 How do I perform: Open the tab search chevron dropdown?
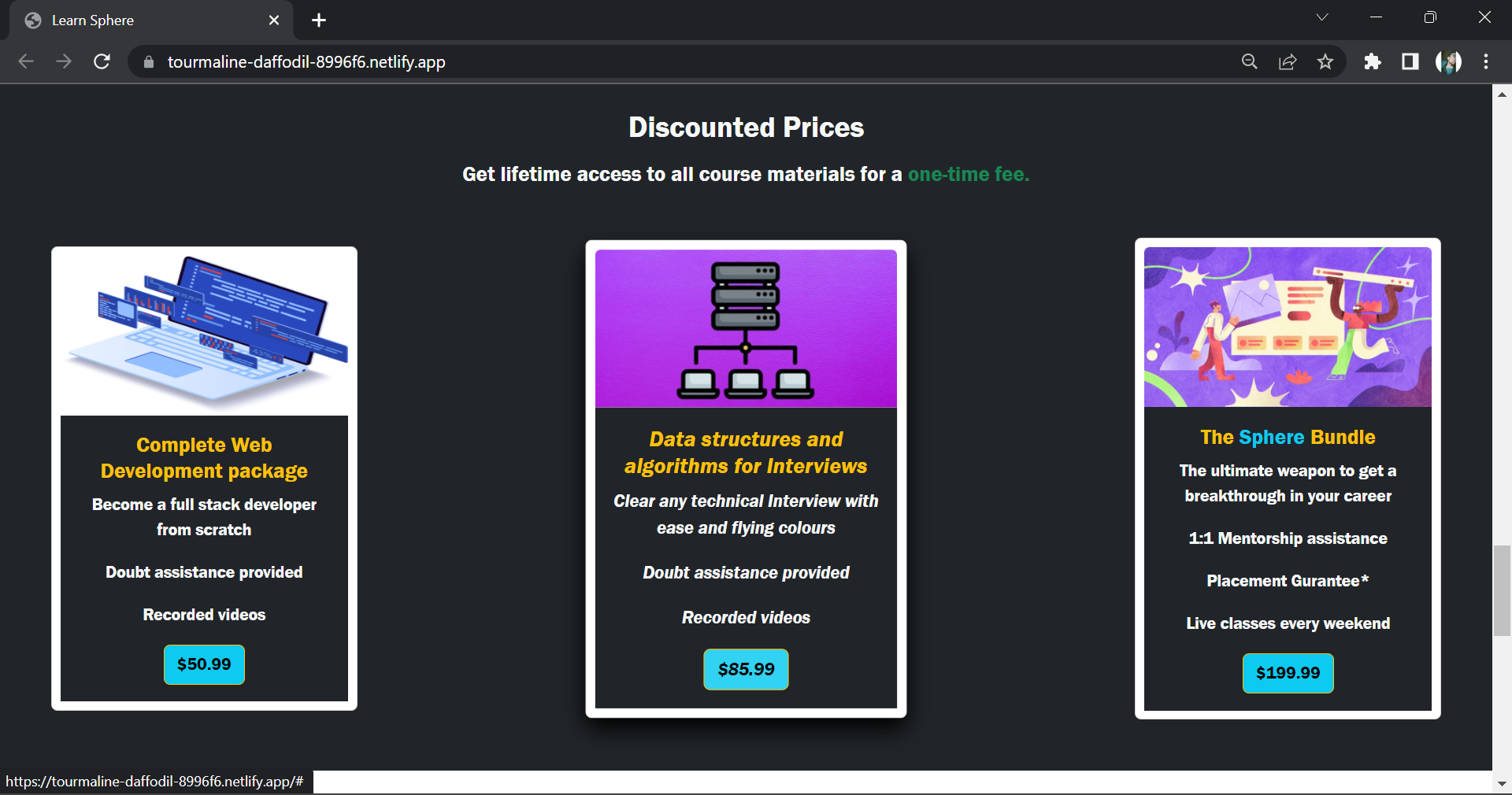pos(1322,17)
